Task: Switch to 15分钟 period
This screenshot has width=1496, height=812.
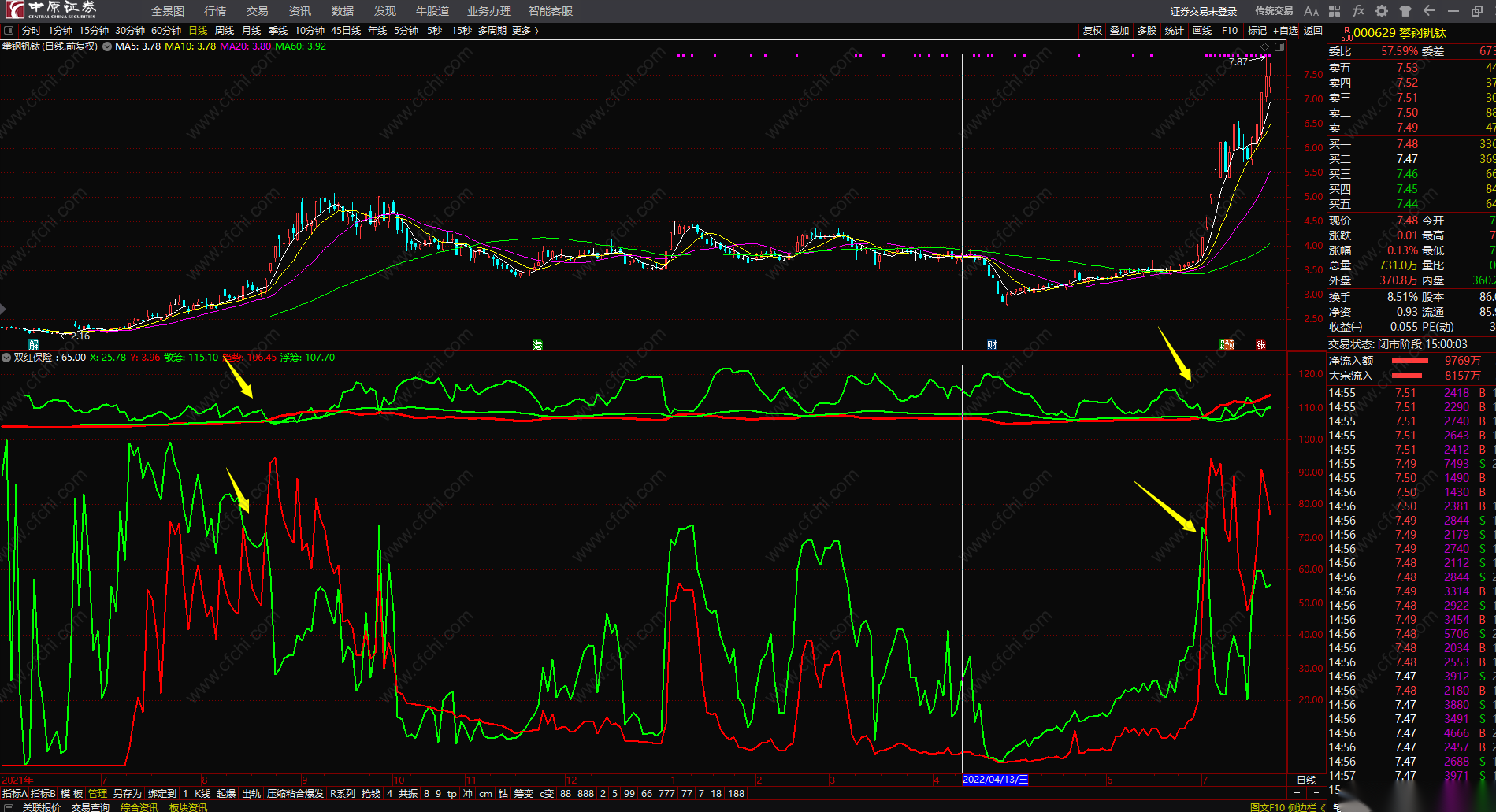Action: [x=94, y=31]
